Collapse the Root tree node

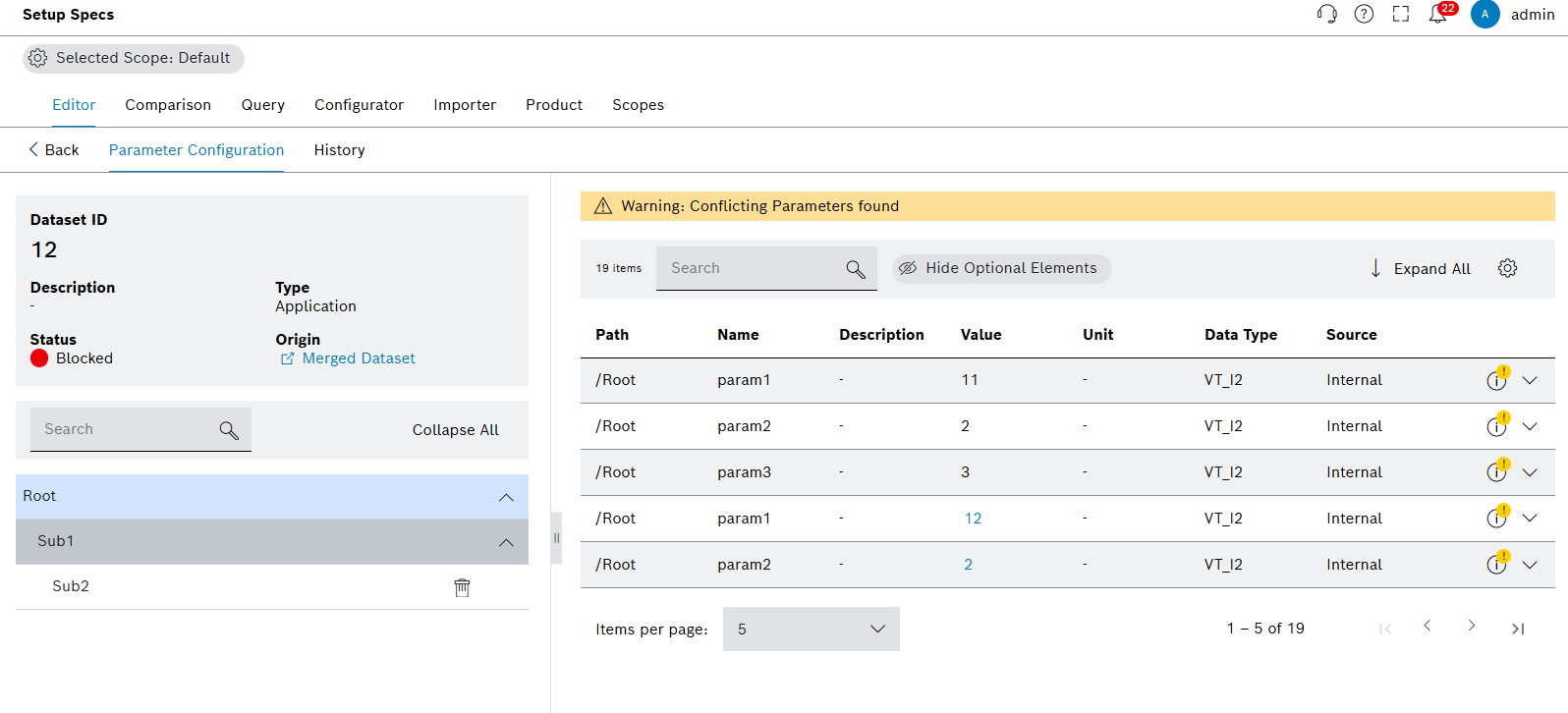pyautogui.click(x=506, y=497)
